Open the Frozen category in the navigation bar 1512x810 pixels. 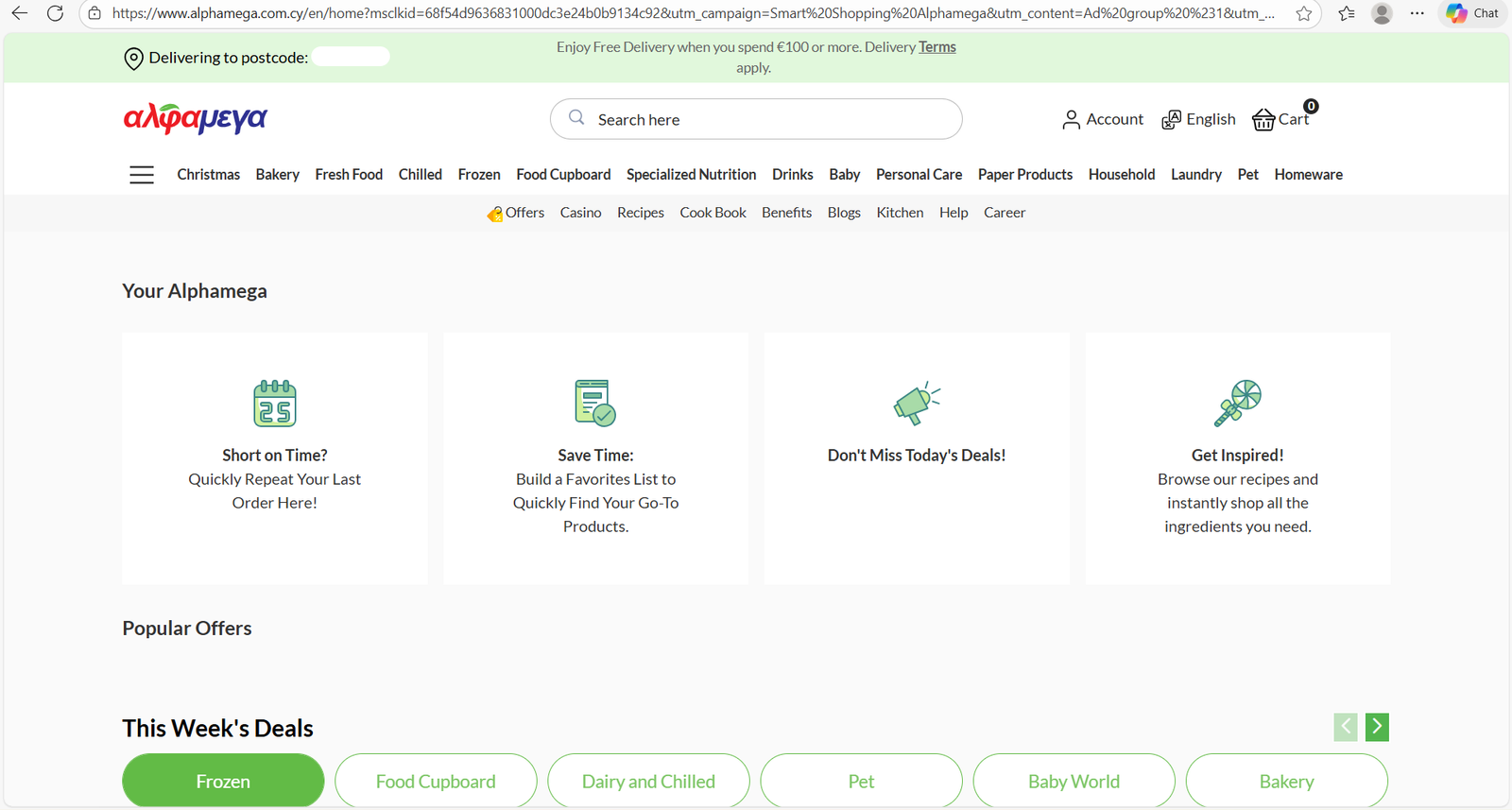(479, 175)
